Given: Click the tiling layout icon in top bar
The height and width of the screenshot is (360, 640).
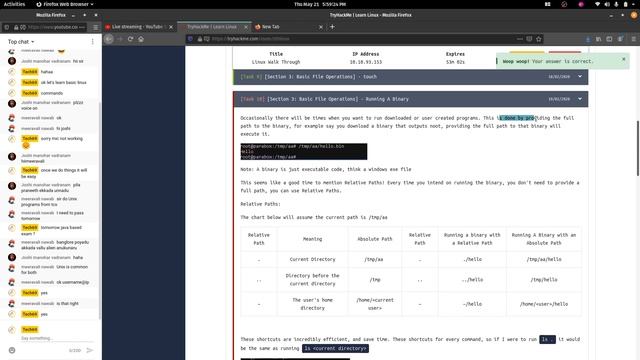Looking at the screenshot, I should pos(548,4).
